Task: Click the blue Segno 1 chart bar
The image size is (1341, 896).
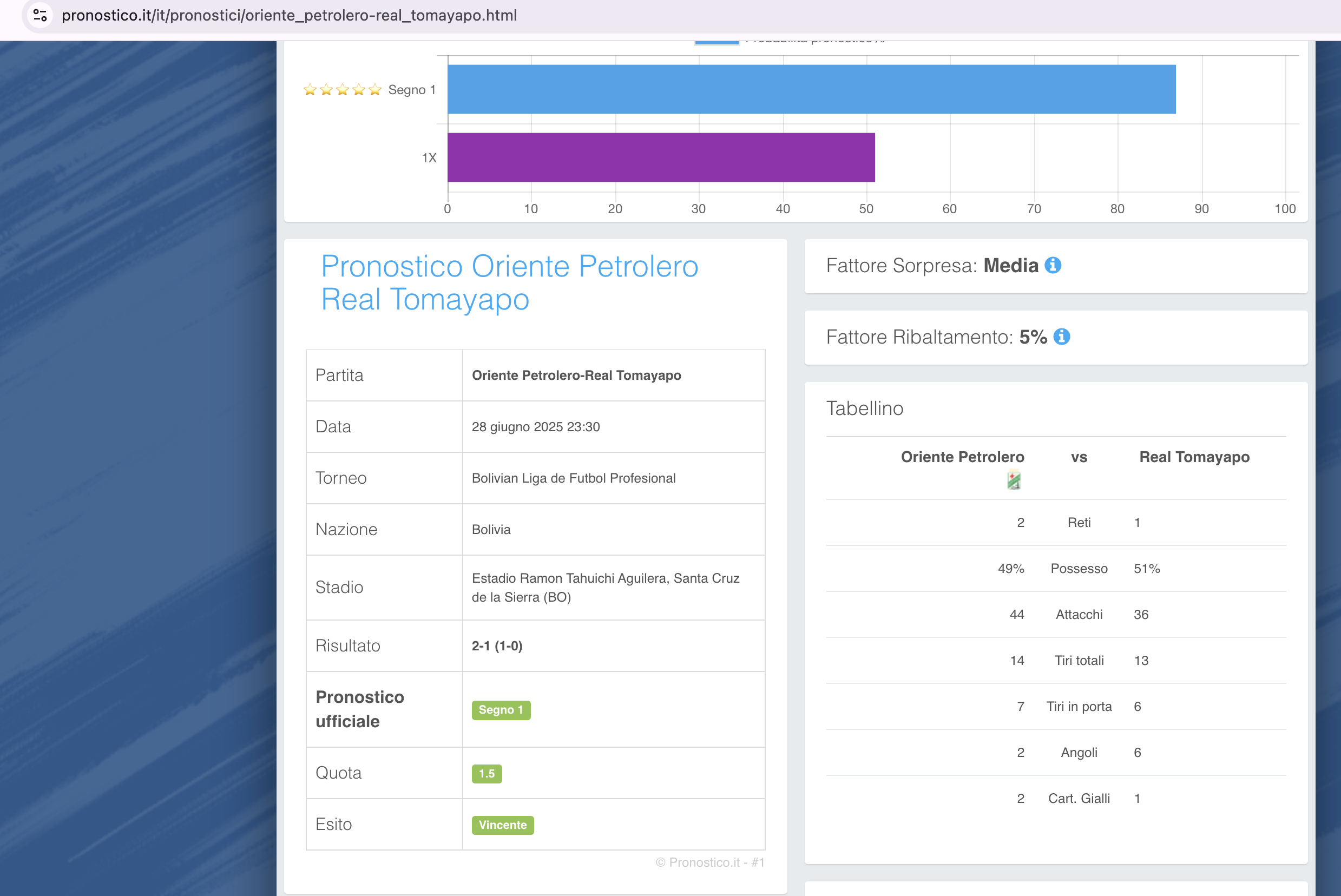Action: (811, 89)
